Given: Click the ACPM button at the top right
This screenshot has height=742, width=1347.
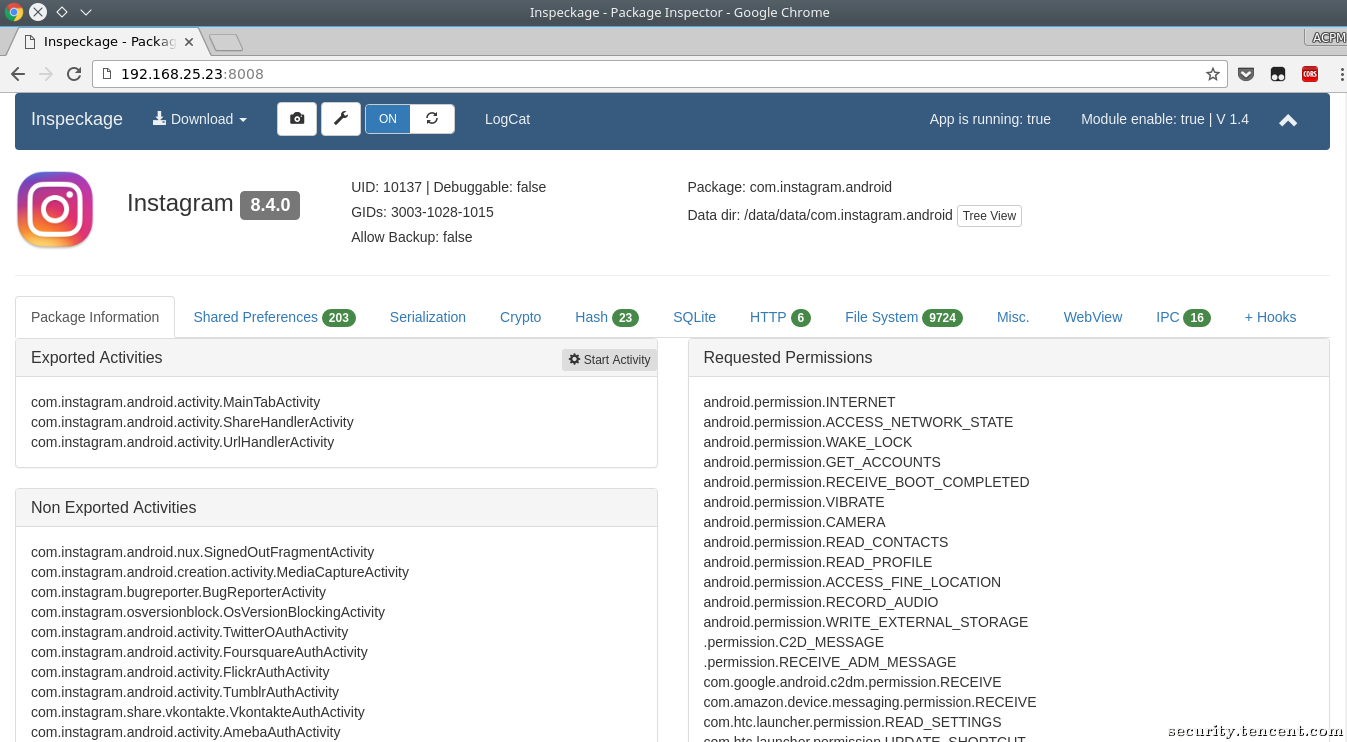Looking at the screenshot, I should point(1326,37).
